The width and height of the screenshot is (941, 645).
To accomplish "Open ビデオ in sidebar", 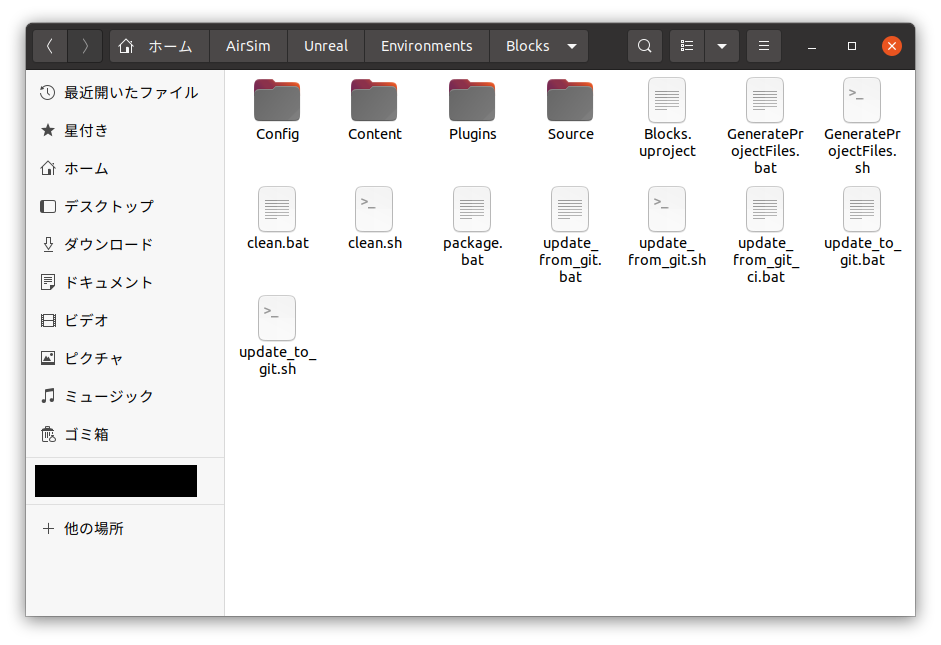I will click(125, 320).
